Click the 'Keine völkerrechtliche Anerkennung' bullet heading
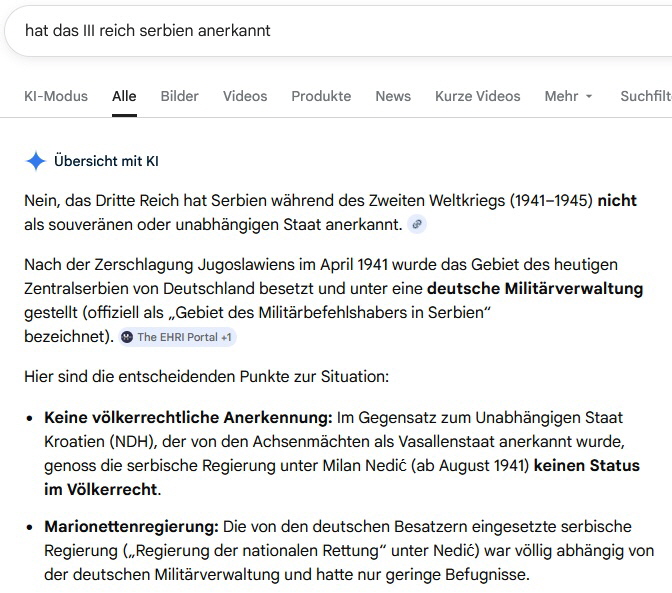The width and height of the screenshot is (672, 593). point(188,417)
